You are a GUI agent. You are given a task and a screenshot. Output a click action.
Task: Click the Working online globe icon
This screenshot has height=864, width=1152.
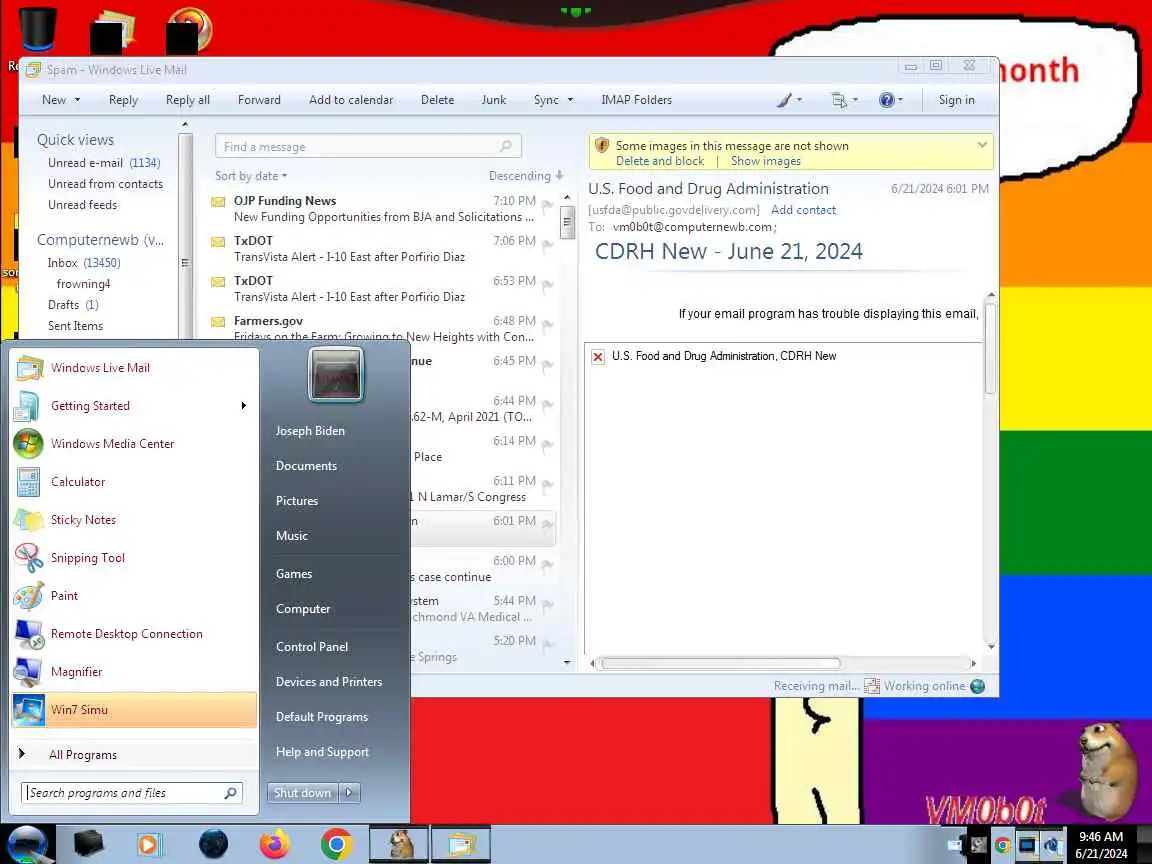click(x=977, y=686)
